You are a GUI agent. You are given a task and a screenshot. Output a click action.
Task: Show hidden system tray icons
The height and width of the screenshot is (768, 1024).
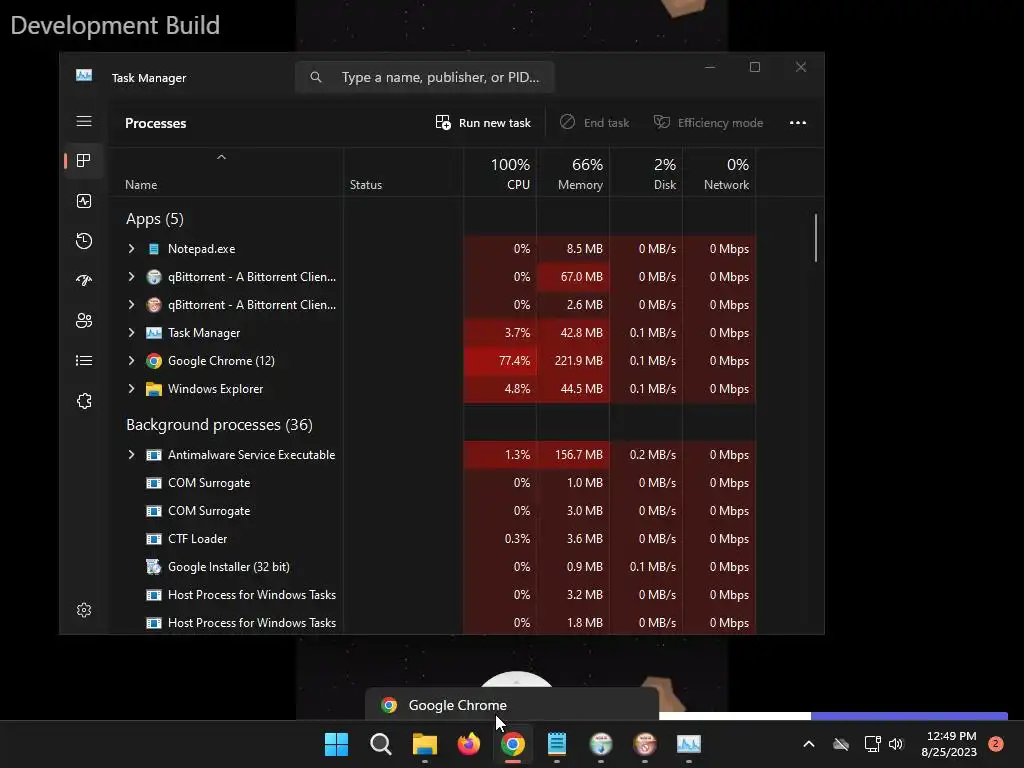tap(808, 744)
